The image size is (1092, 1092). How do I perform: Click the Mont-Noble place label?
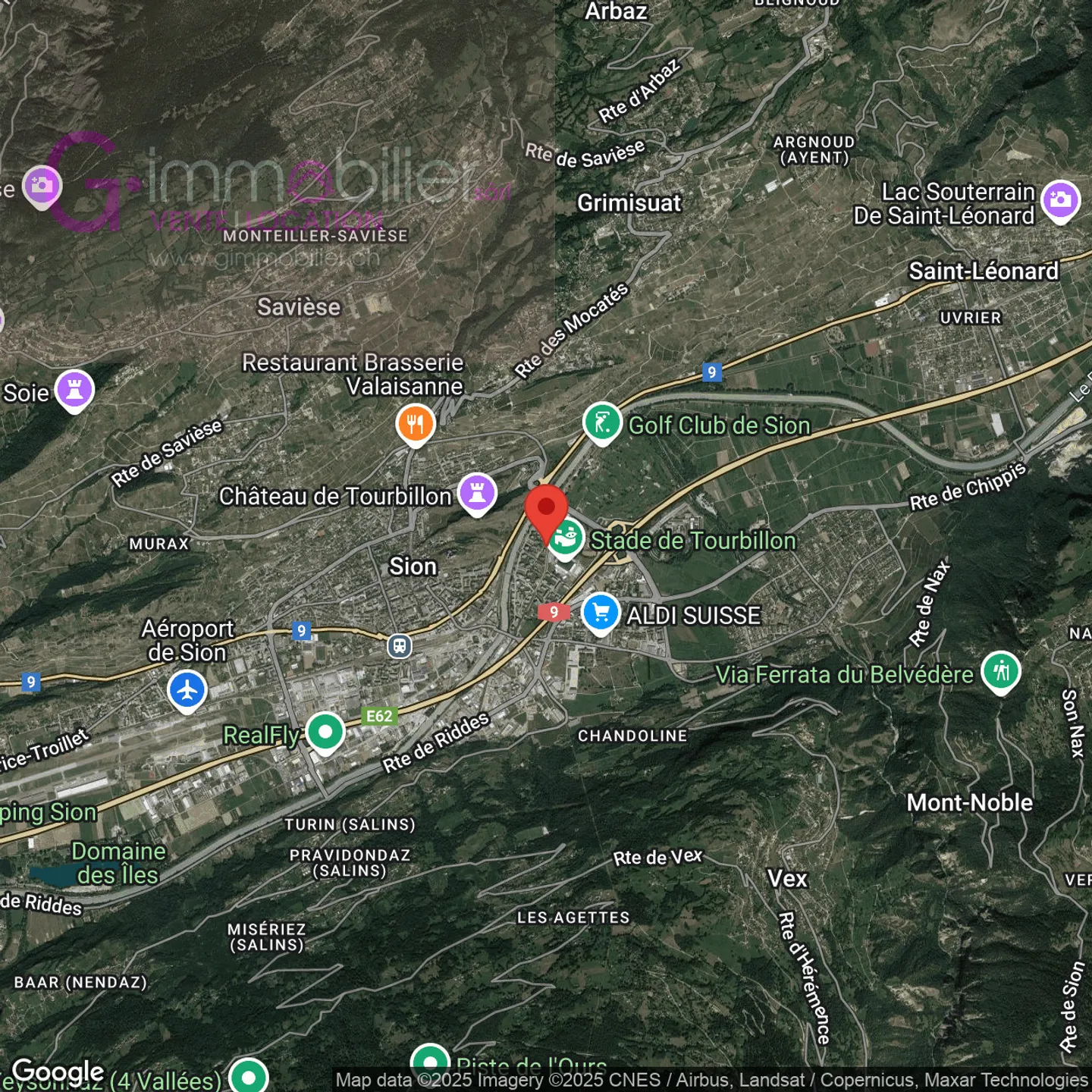click(969, 802)
